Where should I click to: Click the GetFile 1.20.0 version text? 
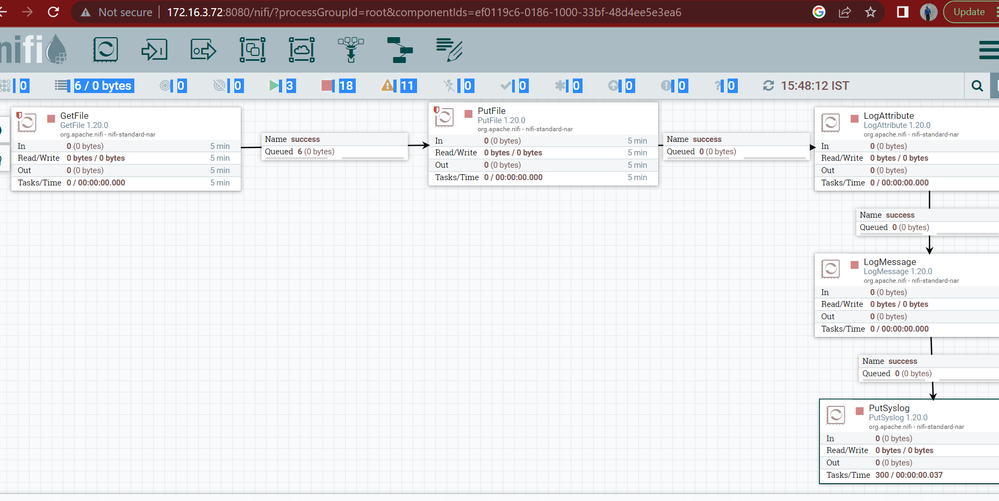click(x=84, y=126)
